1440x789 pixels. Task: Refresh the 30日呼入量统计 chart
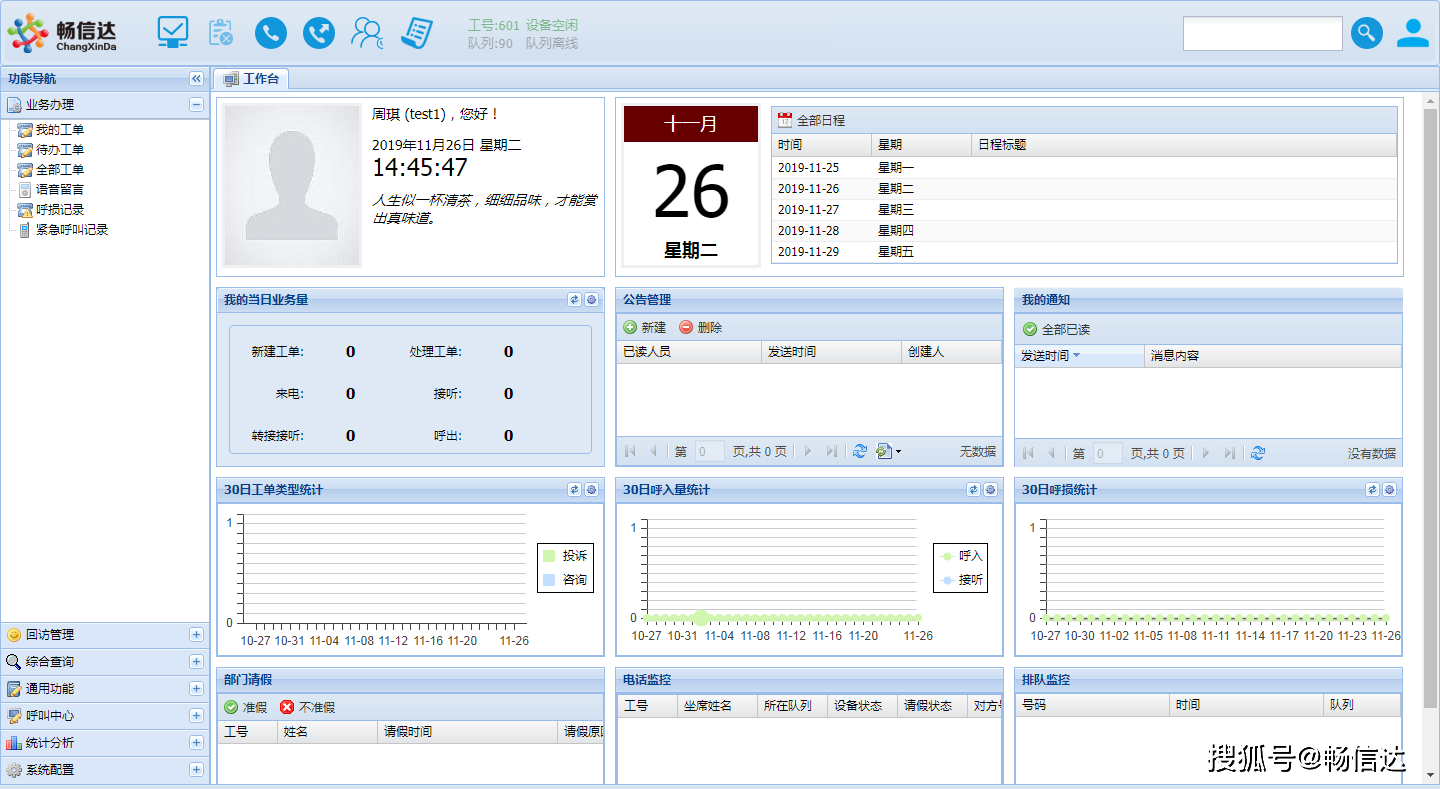click(973, 490)
